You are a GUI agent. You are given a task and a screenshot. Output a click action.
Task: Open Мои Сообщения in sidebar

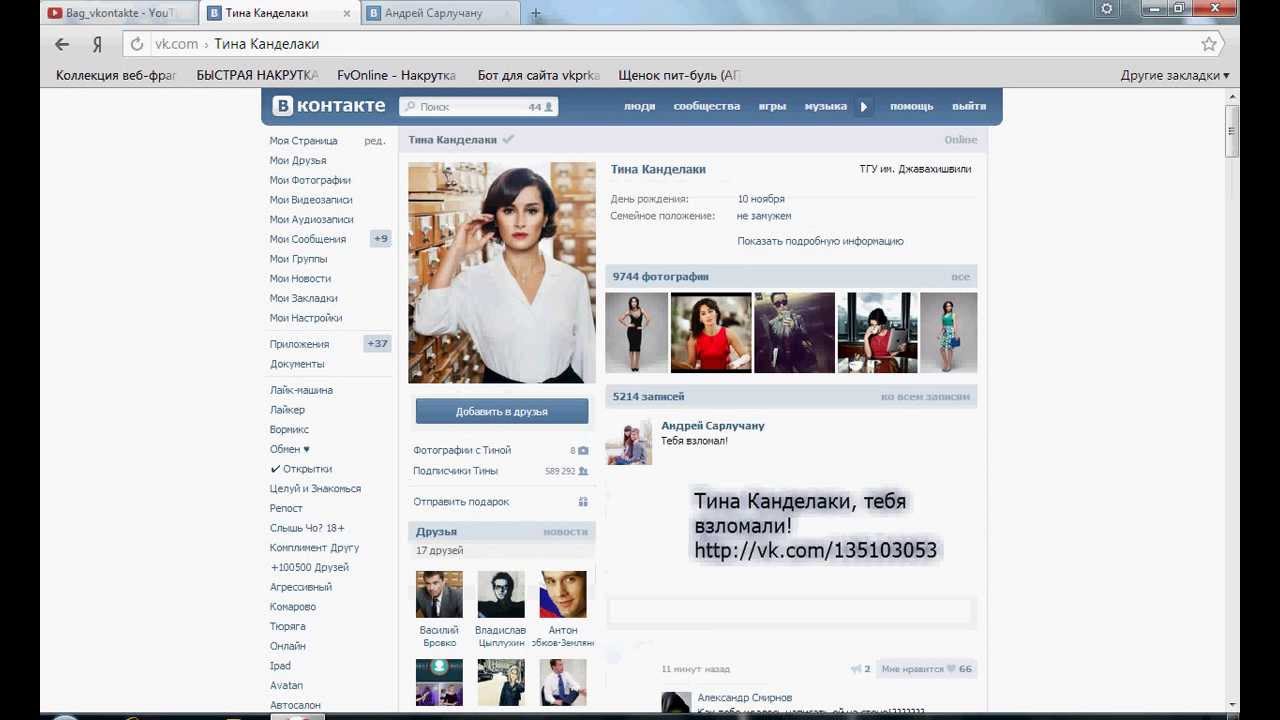pos(308,239)
